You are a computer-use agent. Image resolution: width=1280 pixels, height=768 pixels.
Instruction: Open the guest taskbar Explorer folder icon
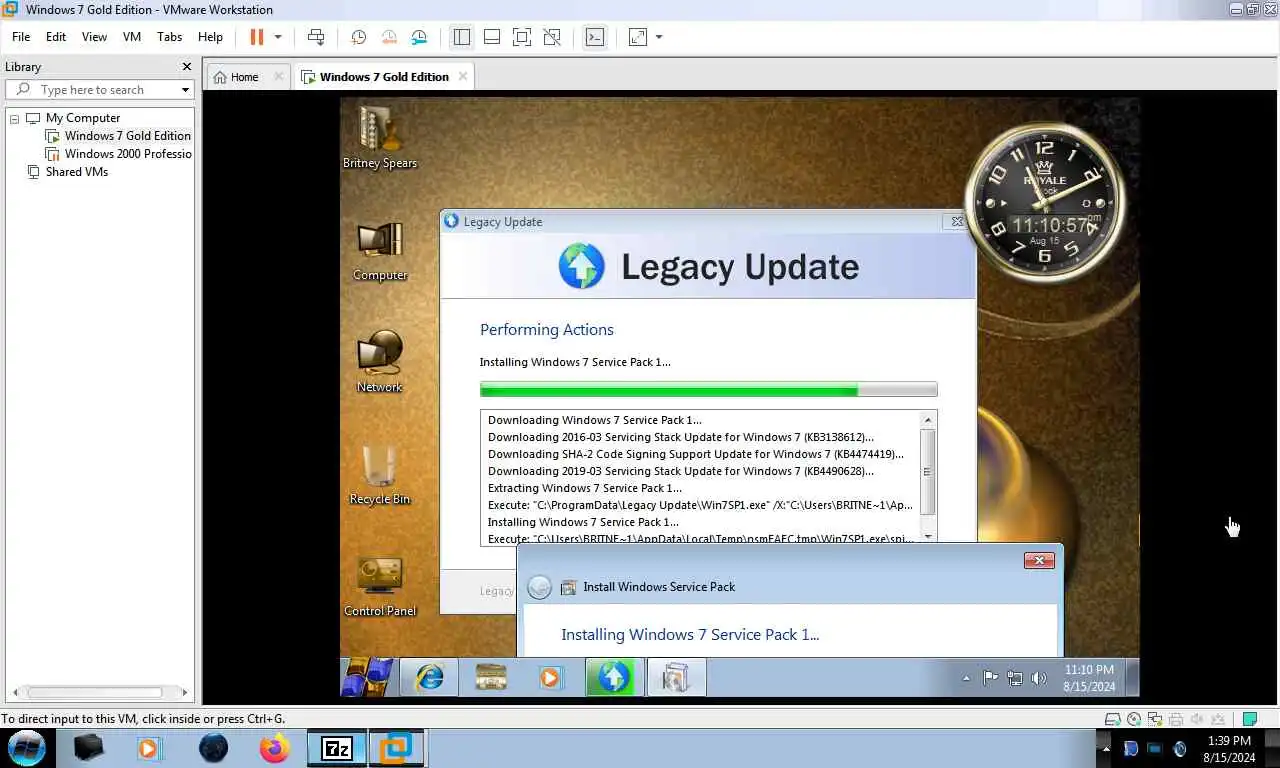(x=490, y=677)
